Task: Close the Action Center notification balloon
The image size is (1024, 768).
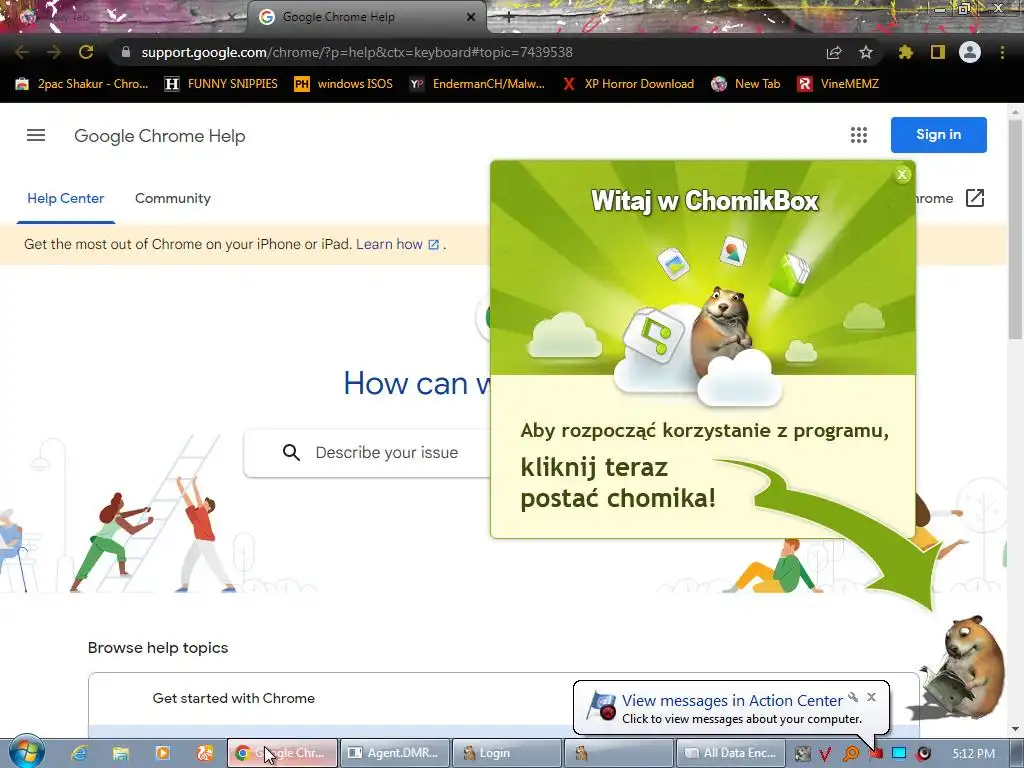Action: coord(871,697)
